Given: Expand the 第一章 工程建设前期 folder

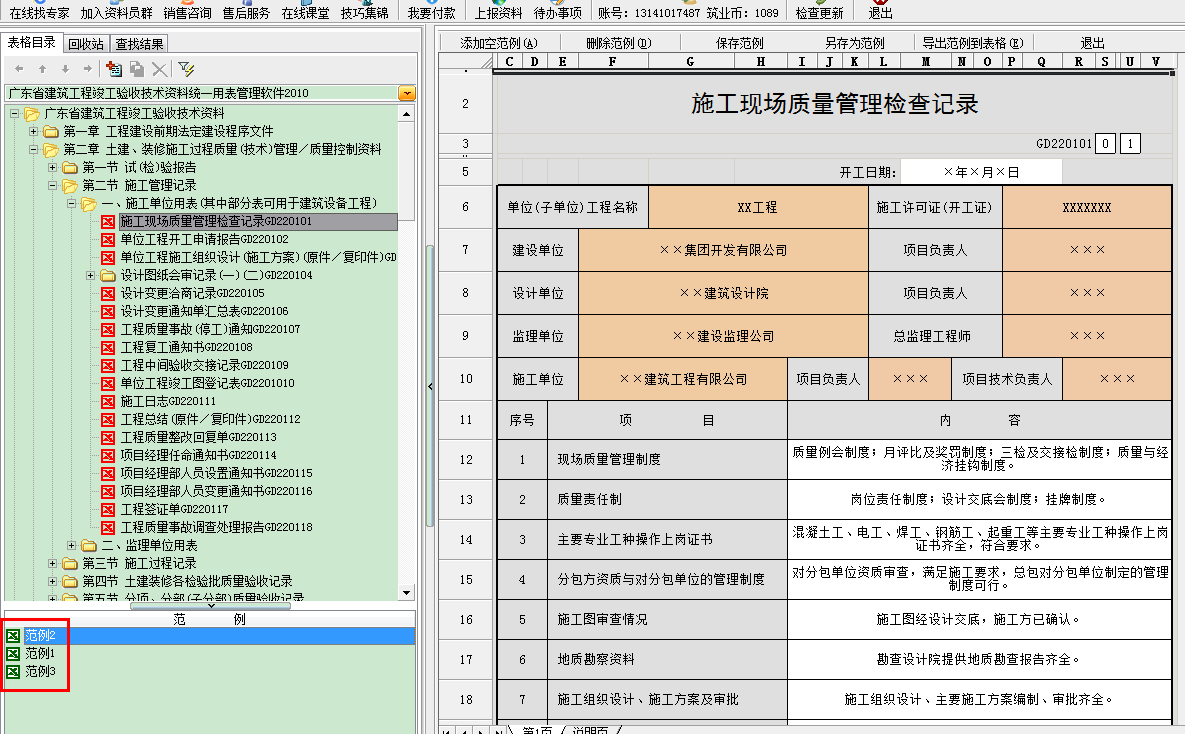Looking at the screenshot, I should click(x=33, y=131).
